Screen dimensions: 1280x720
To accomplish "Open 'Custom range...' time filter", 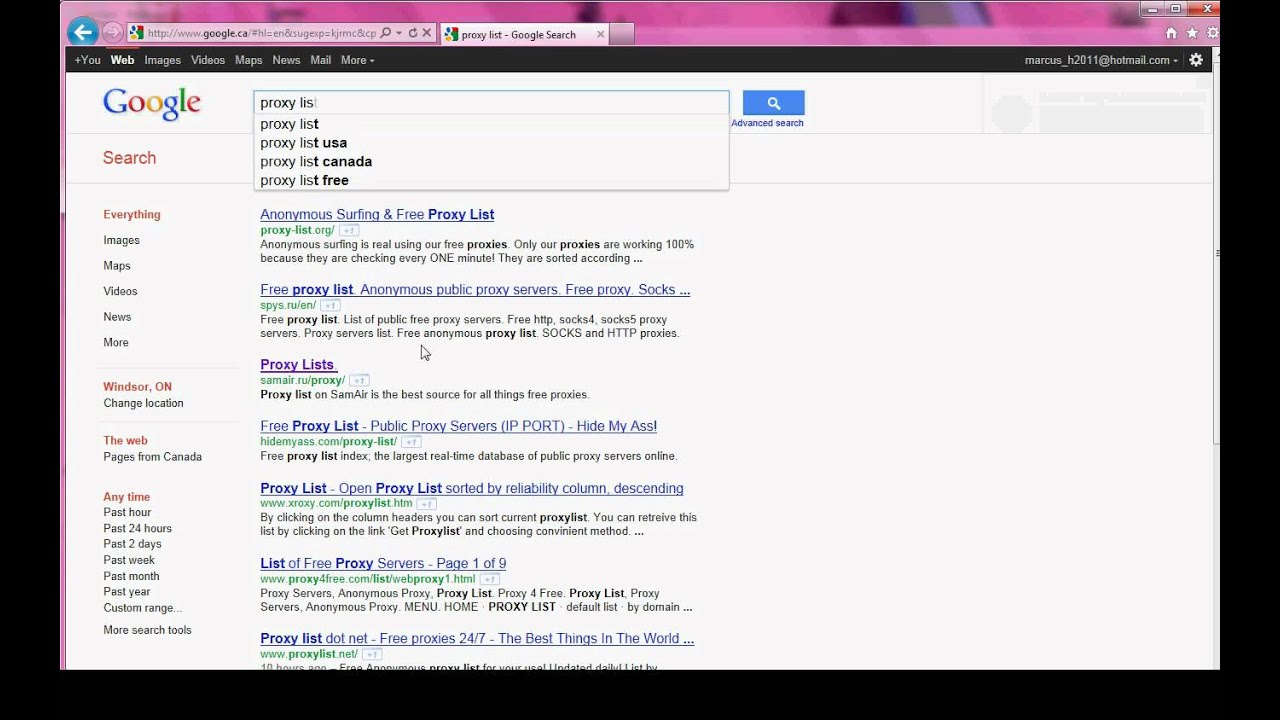I will (x=142, y=608).
